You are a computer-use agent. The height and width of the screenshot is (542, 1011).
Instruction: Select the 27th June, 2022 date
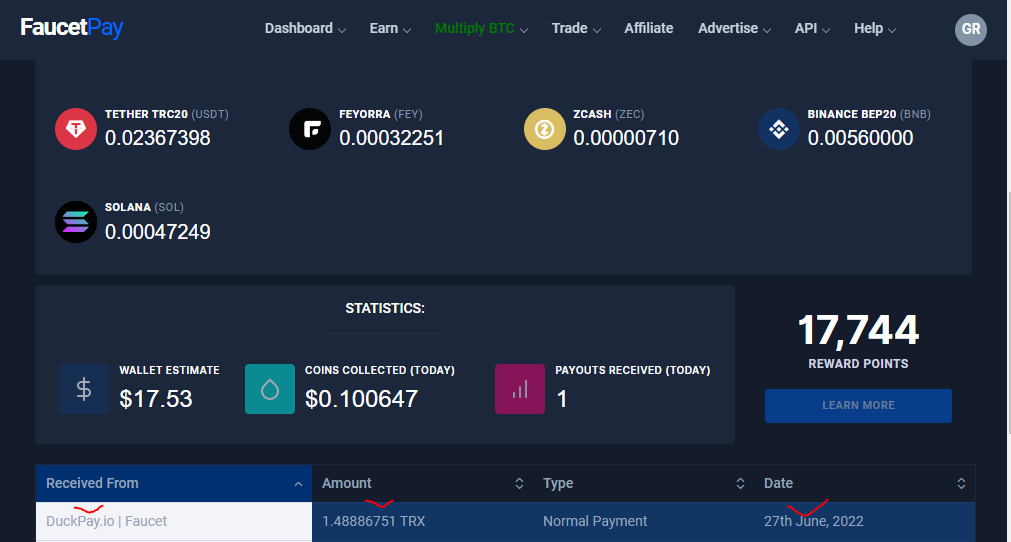pyautogui.click(x=814, y=521)
